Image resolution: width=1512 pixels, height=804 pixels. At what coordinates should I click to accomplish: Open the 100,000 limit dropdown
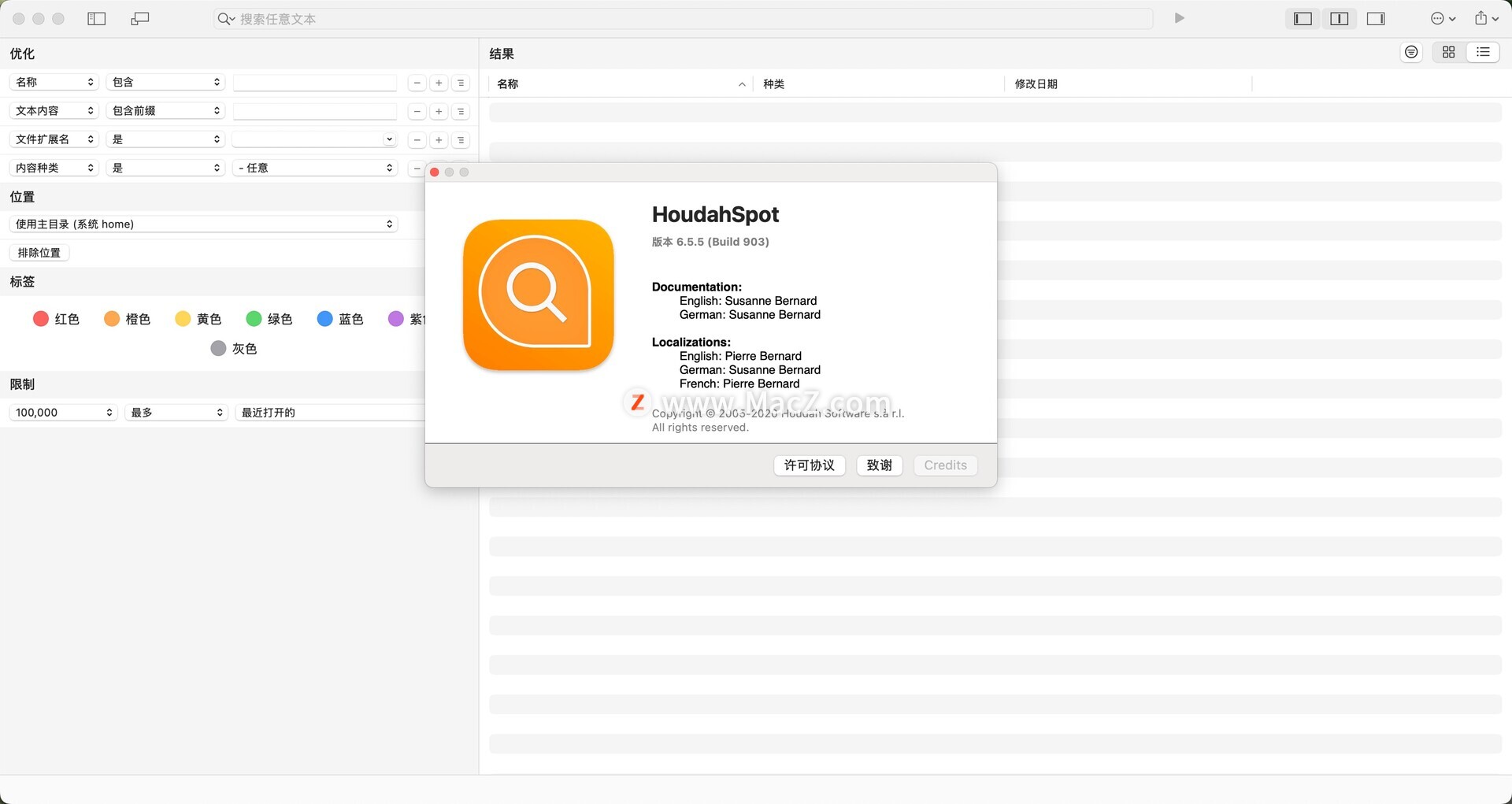[64, 412]
